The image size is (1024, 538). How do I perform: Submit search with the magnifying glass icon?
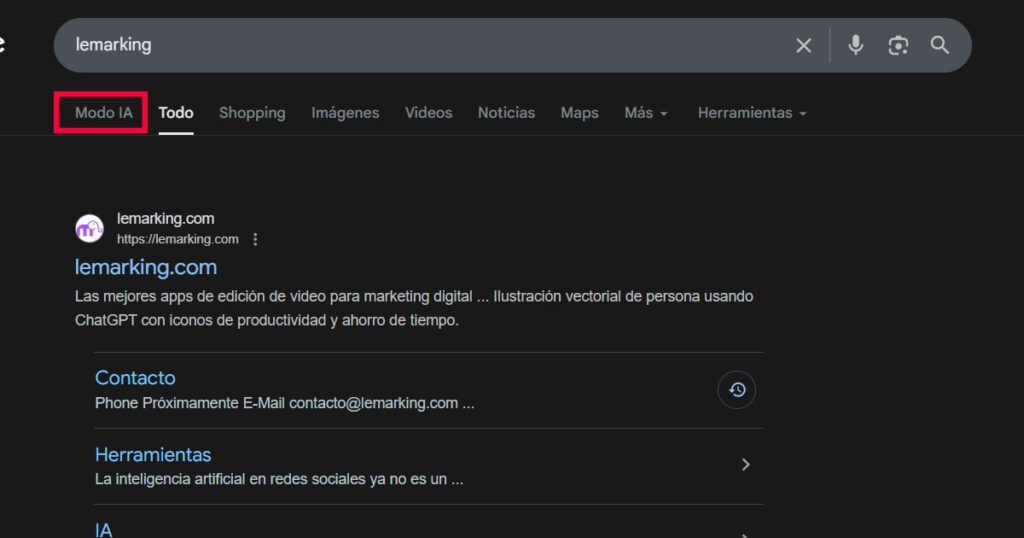(940, 45)
